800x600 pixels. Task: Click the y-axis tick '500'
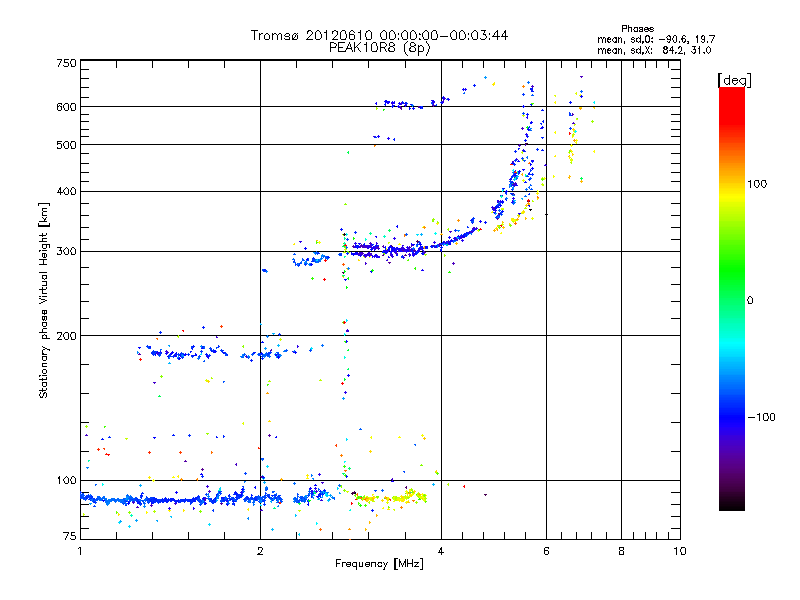pyautogui.click(x=67, y=145)
